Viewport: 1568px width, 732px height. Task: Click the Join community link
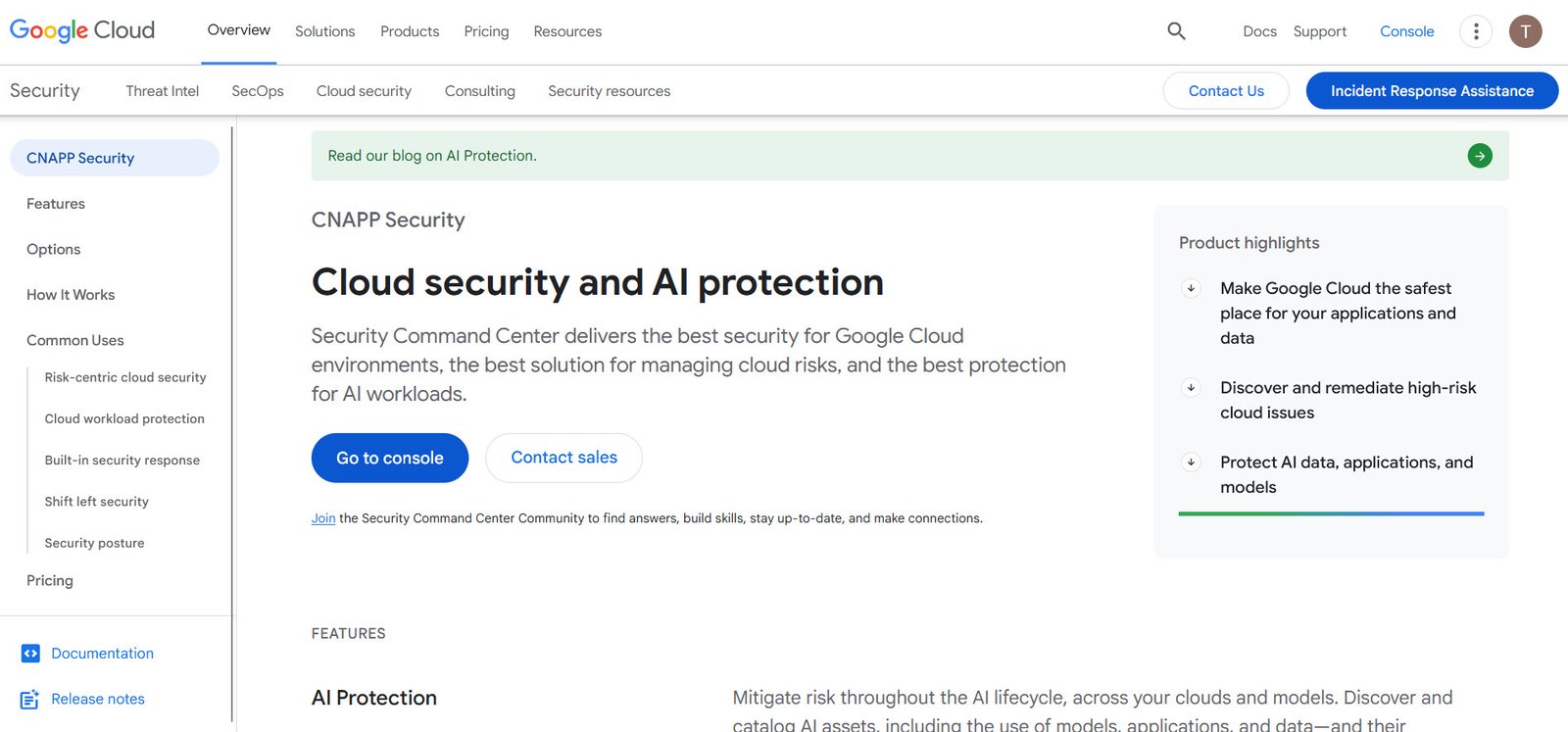(323, 518)
